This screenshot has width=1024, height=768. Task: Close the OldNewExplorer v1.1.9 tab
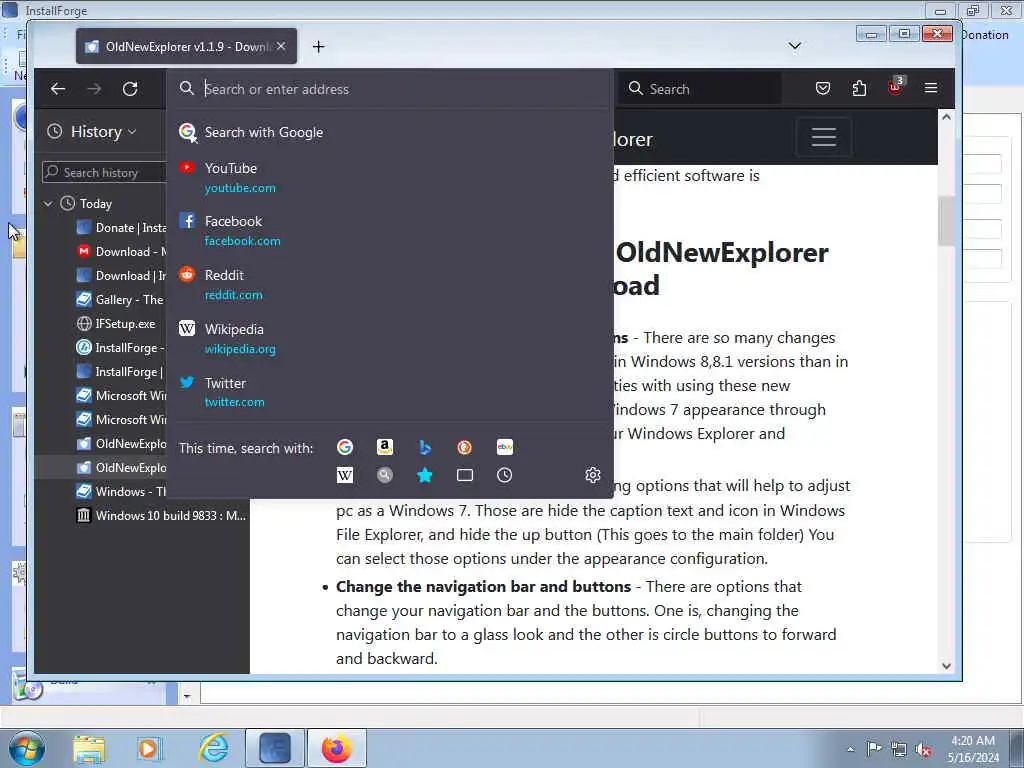click(281, 46)
